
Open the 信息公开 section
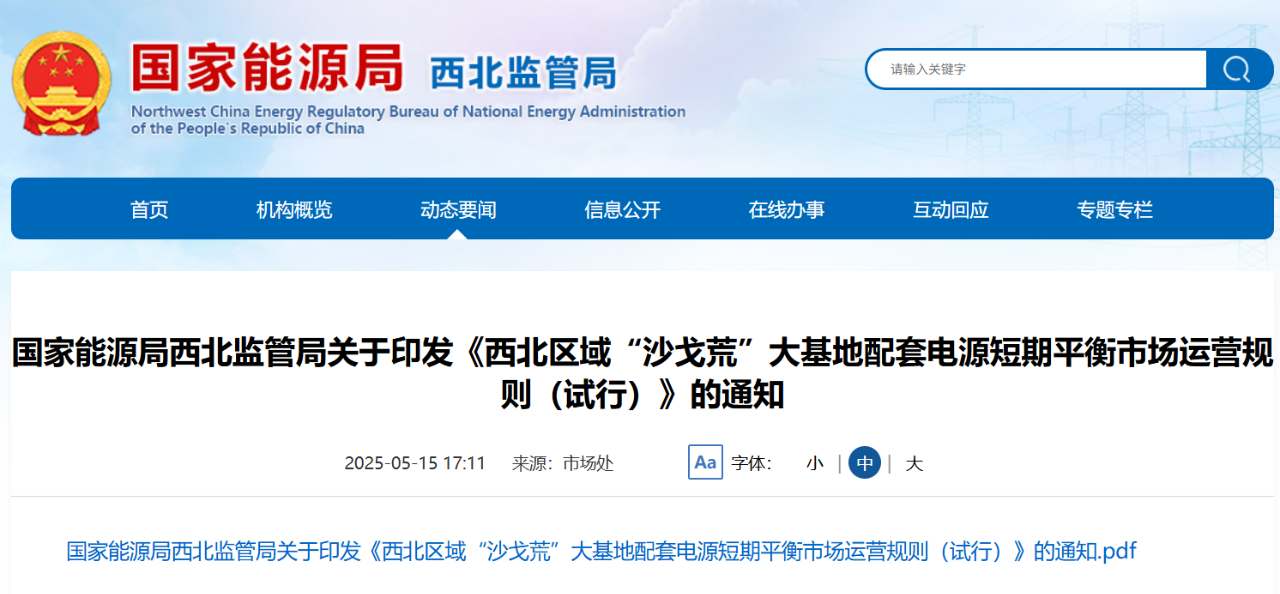(x=622, y=210)
